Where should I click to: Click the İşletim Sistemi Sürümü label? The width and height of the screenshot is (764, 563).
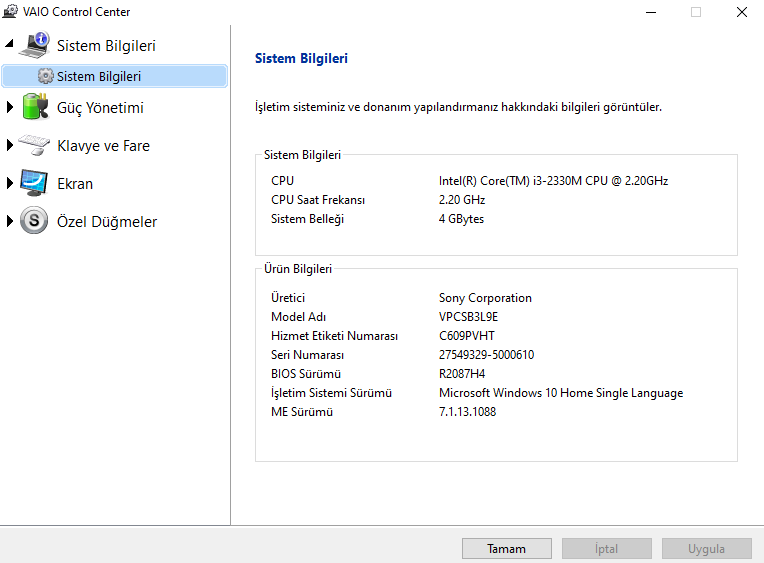tap(331, 393)
